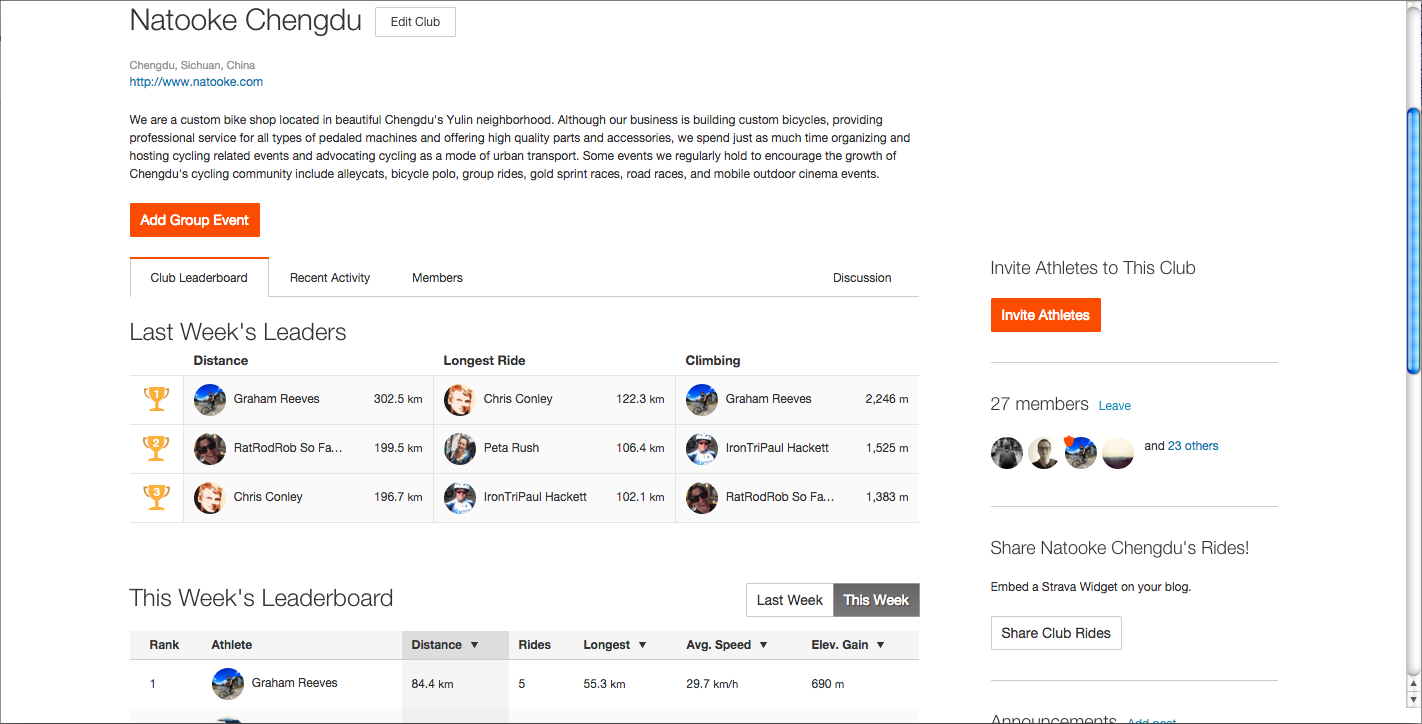Sort by Elev. Gain column header
The image size is (1422, 724).
coord(848,645)
